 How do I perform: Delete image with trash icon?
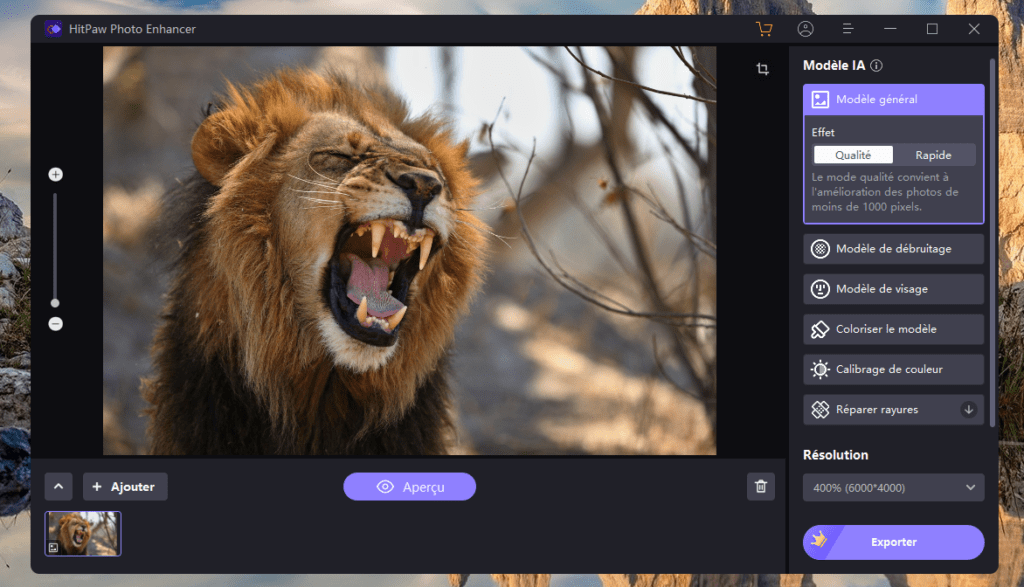(761, 486)
